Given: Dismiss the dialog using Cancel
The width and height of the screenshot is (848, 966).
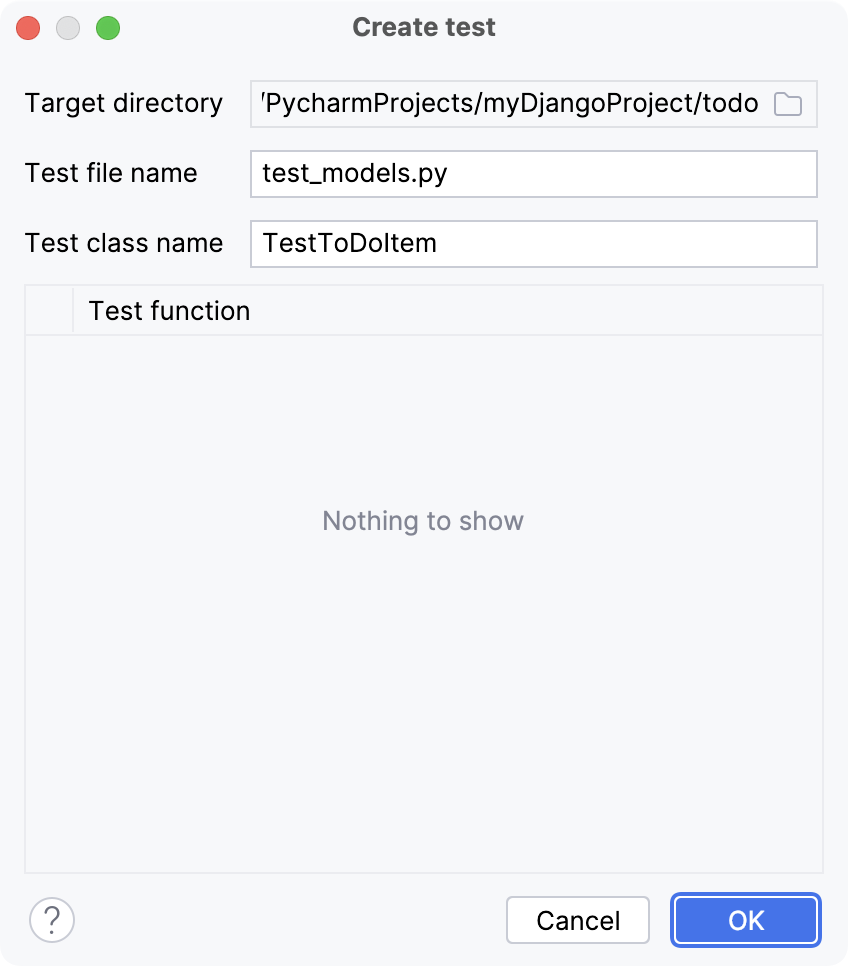Looking at the screenshot, I should point(577,919).
